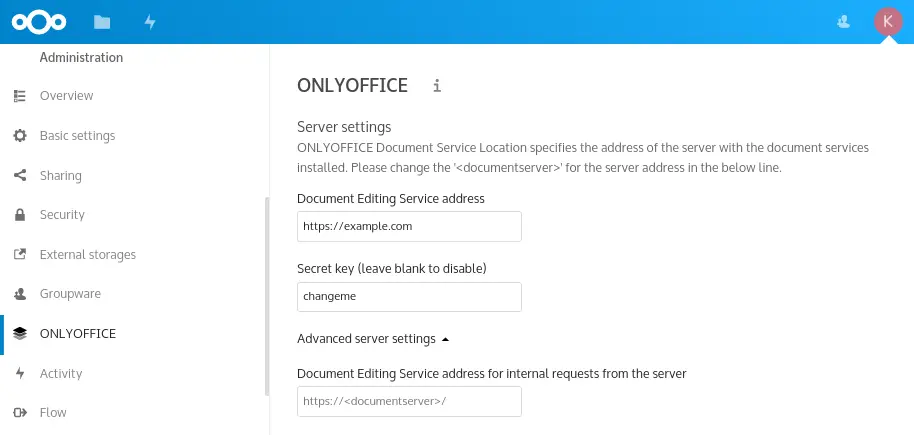Open the user avatar K menu
The width and height of the screenshot is (914, 435).
click(888, 22)
